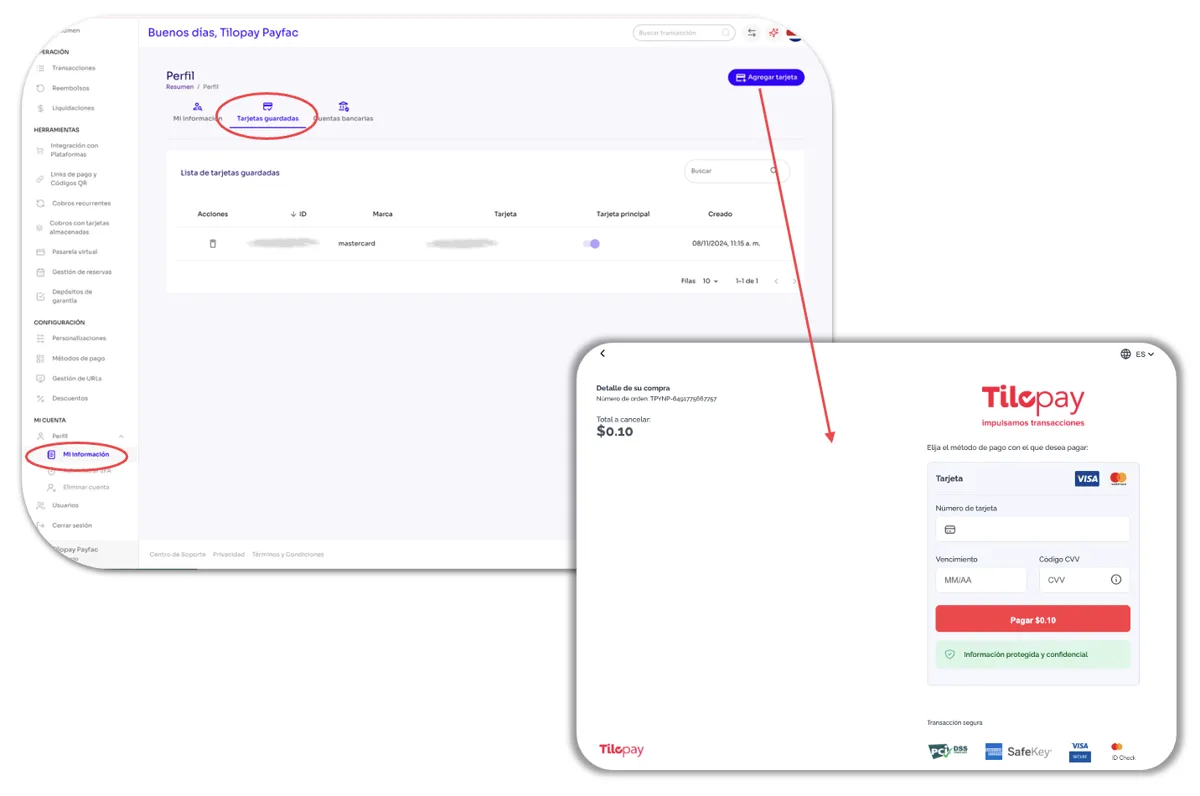Click the Usuarios people icon
This screenshot has width=1200, height=796.
[40, 505]
